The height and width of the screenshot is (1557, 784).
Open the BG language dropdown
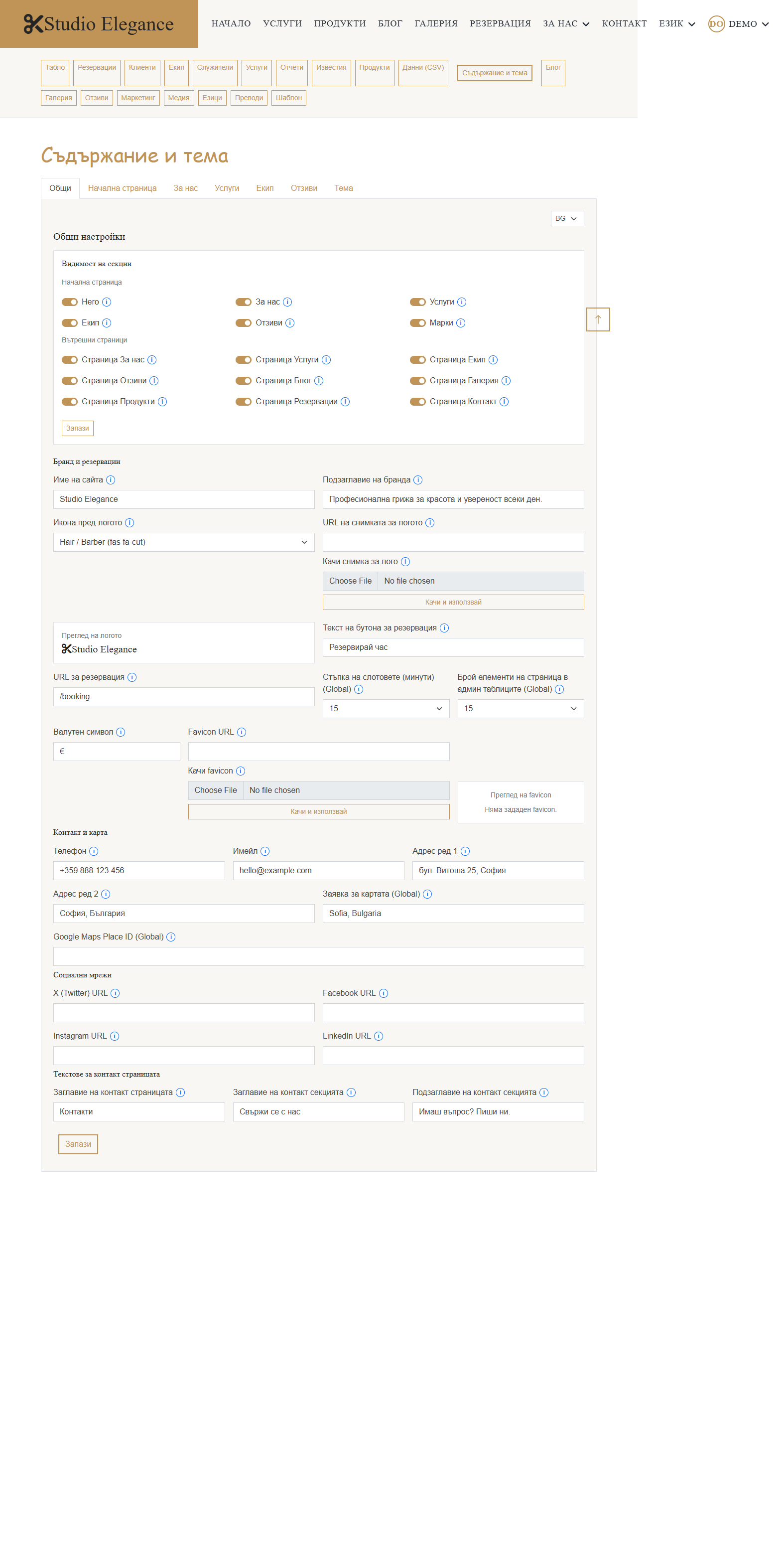567,218
